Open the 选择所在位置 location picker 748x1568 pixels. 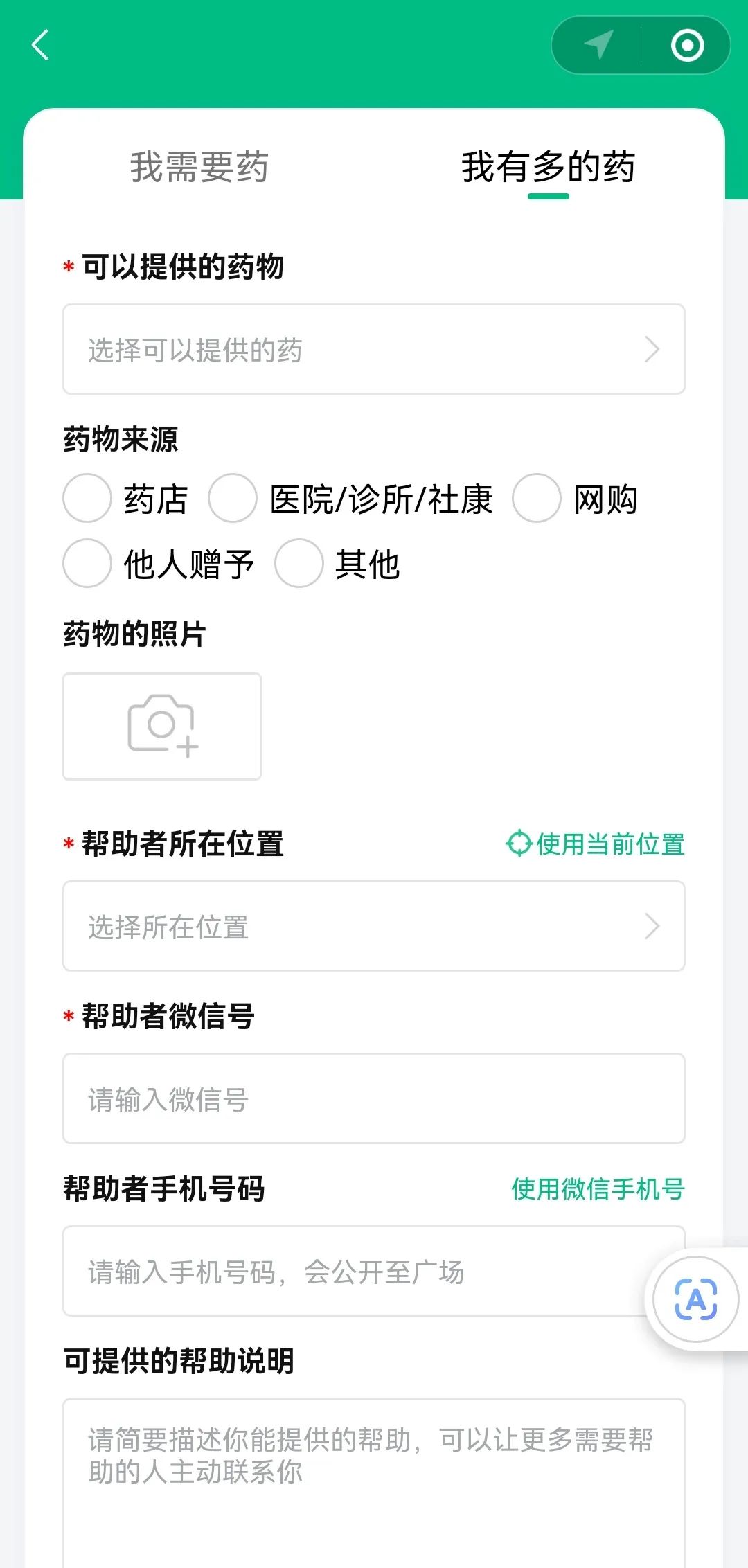tap(374, 926)
